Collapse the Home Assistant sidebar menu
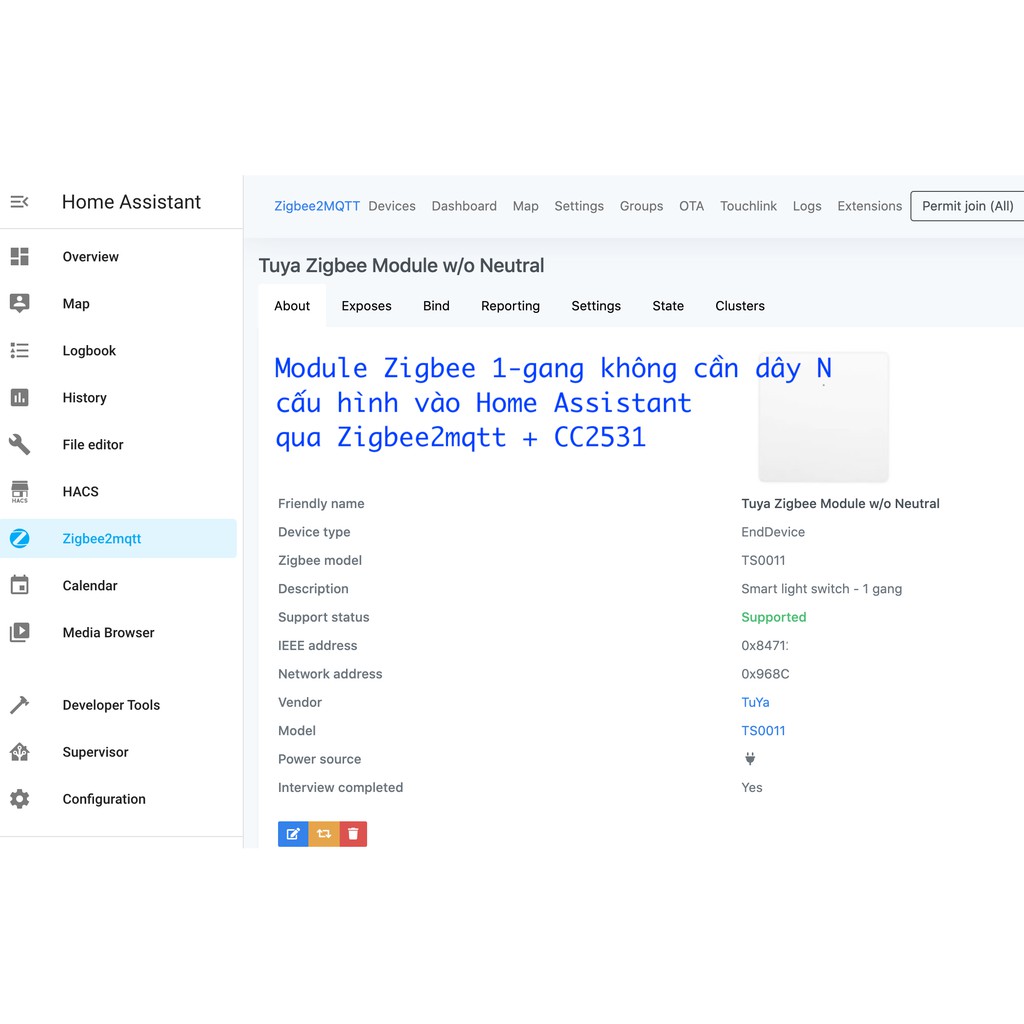The width and height of the screenshot is (1024, 1024). point(19,202)
